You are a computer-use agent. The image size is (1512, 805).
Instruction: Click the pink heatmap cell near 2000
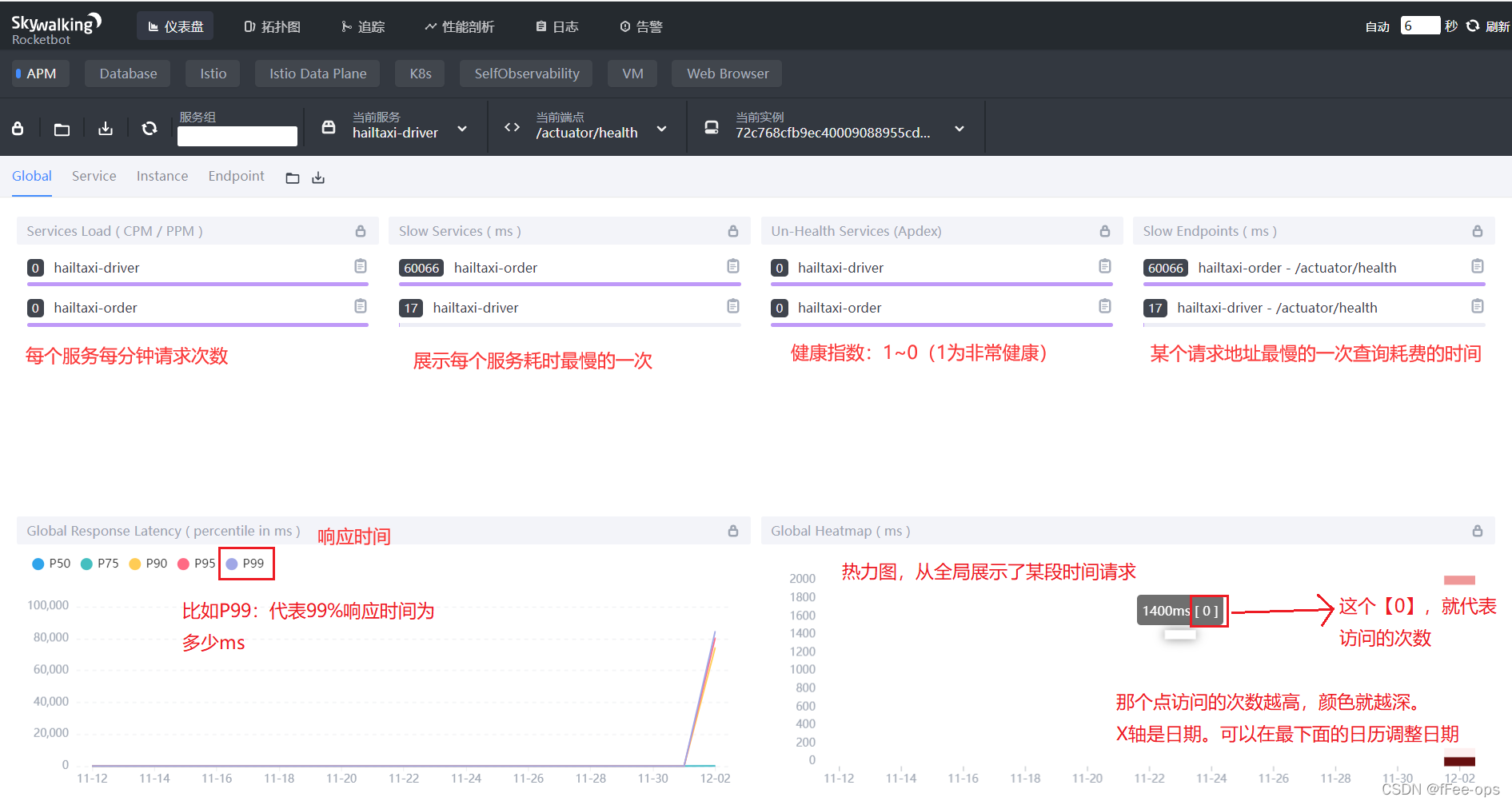coord(1459,580)
